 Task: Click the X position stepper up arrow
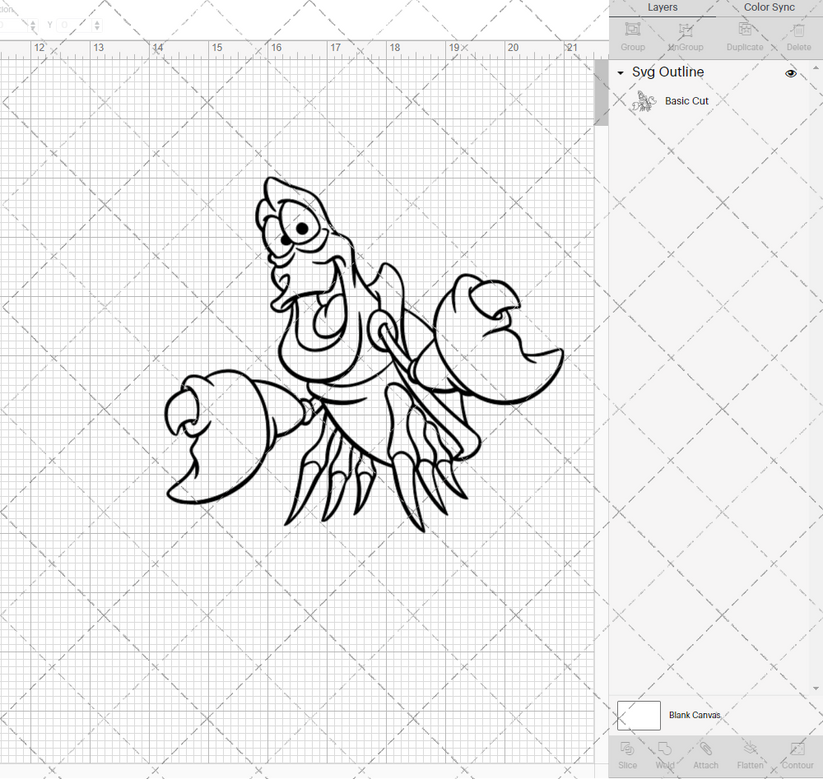tap(33, 23)
